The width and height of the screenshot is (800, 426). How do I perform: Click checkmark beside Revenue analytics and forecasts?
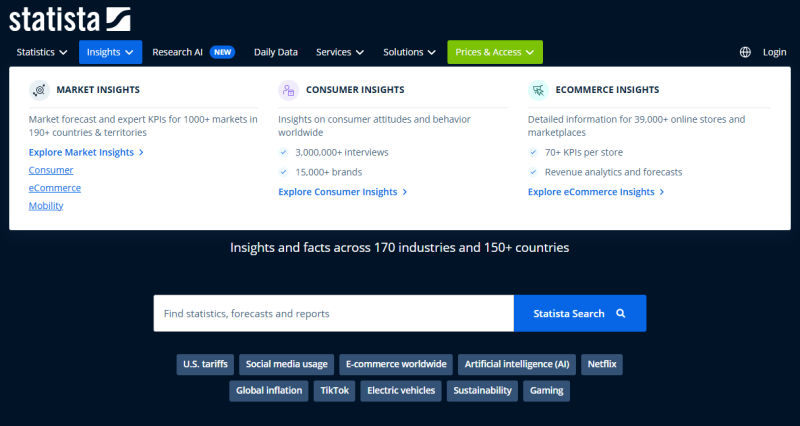[533, 172]
